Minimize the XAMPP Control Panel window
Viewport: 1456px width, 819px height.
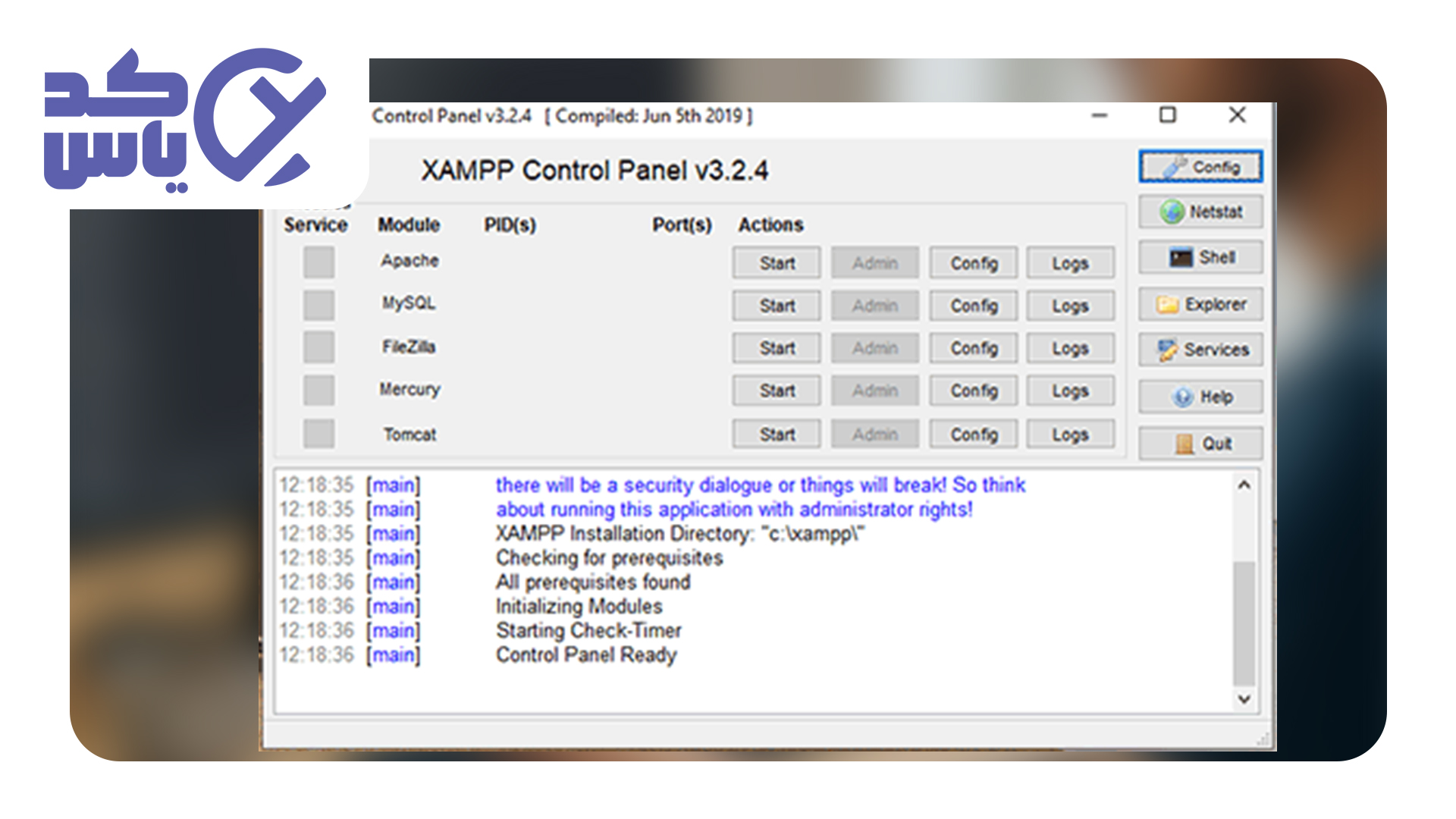click(x=1100, y=115)
